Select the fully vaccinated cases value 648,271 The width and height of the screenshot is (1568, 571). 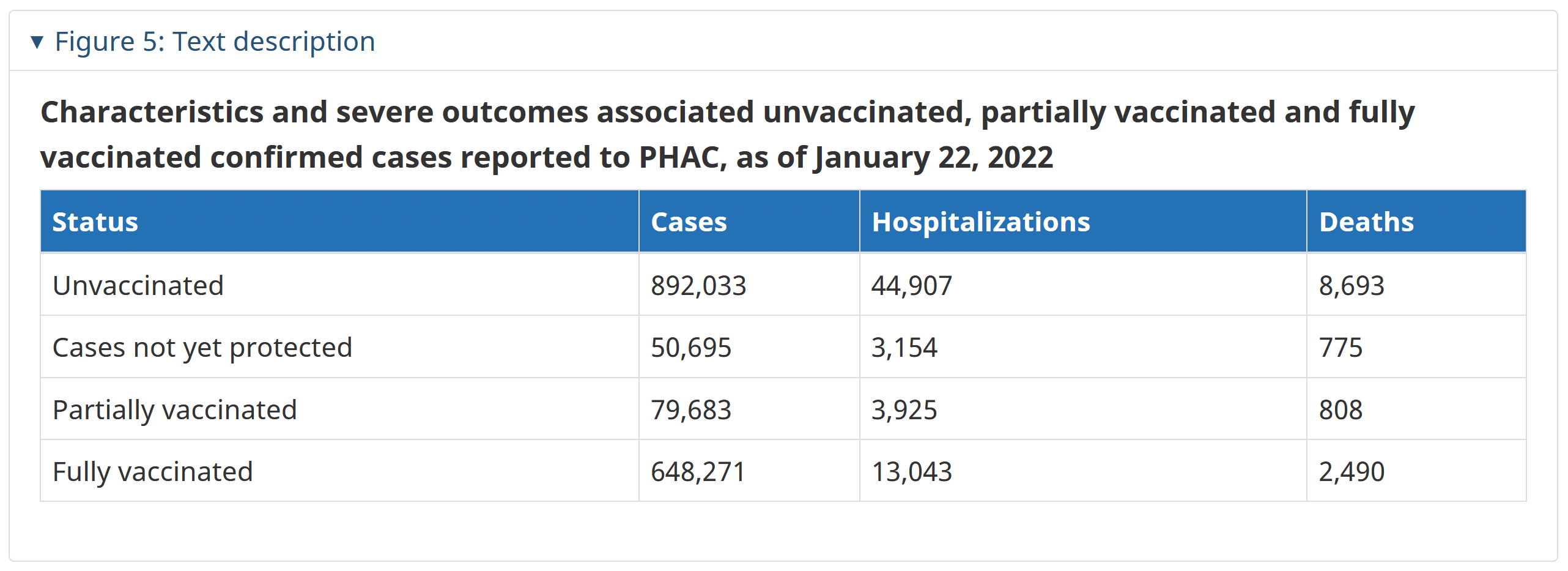point(698,472)
